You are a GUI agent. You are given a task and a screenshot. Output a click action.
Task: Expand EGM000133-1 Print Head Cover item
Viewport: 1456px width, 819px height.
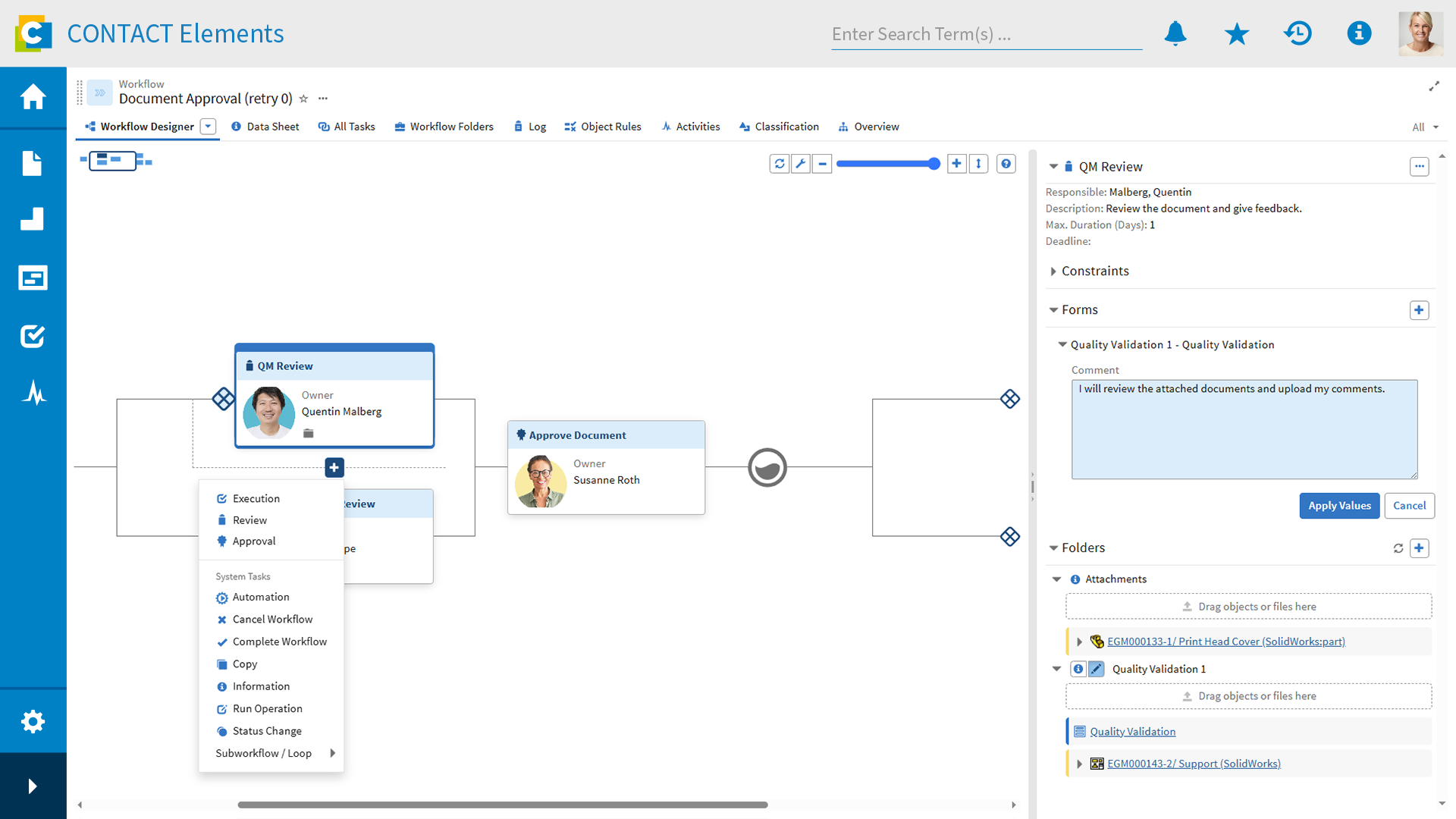tap(1079, 642)
